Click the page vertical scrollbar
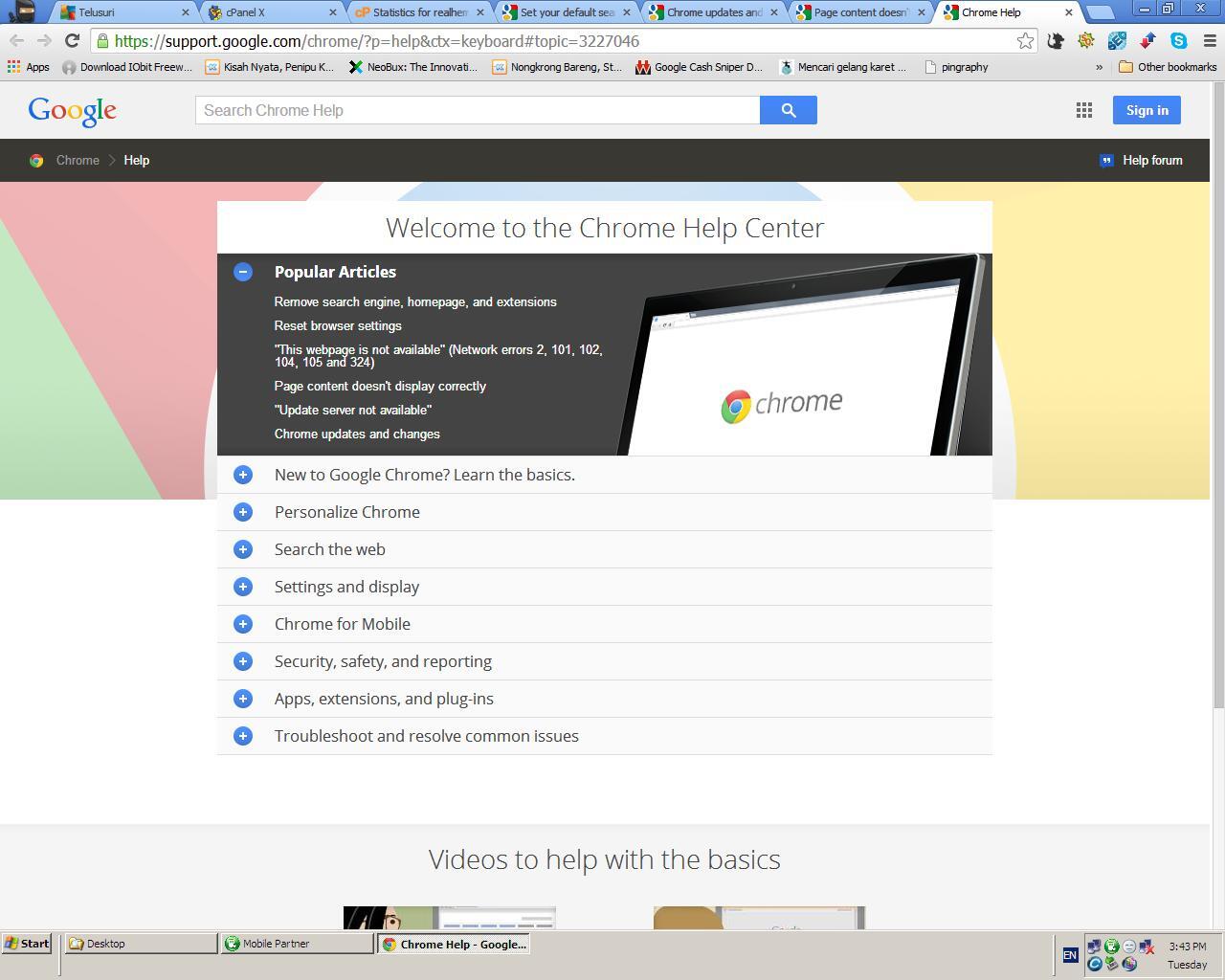Image resolution: width=1225 pixels, height=980 pixels. click(1217, 395)
